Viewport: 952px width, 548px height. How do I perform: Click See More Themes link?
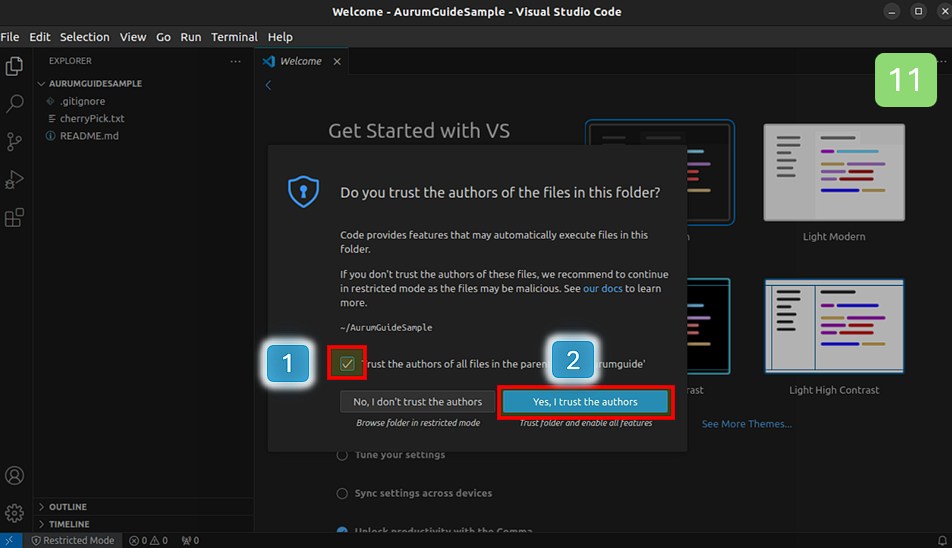pos(746,424)
